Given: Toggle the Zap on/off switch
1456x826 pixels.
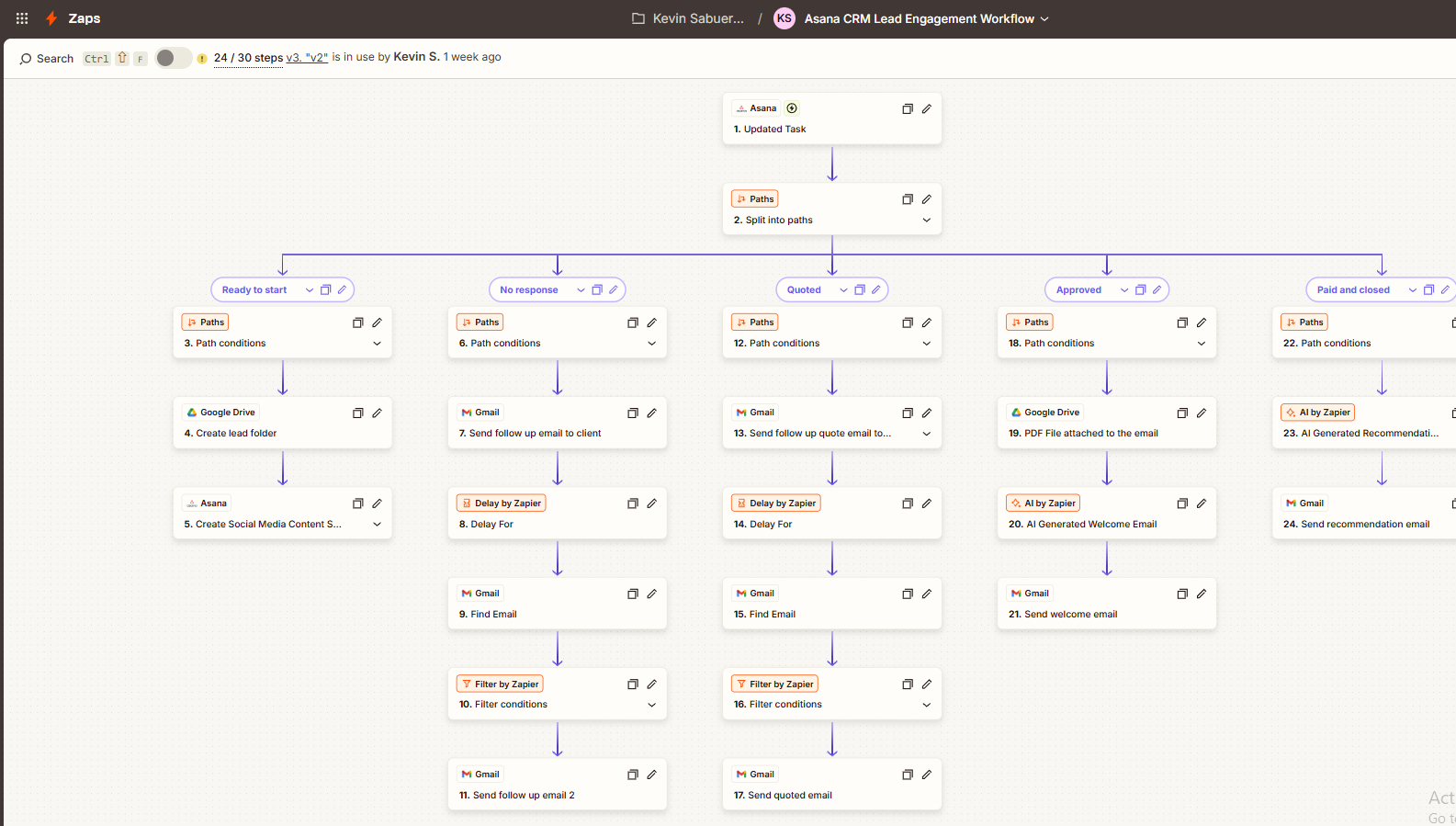Looking at the screenshot, I should tap(173, 58).
